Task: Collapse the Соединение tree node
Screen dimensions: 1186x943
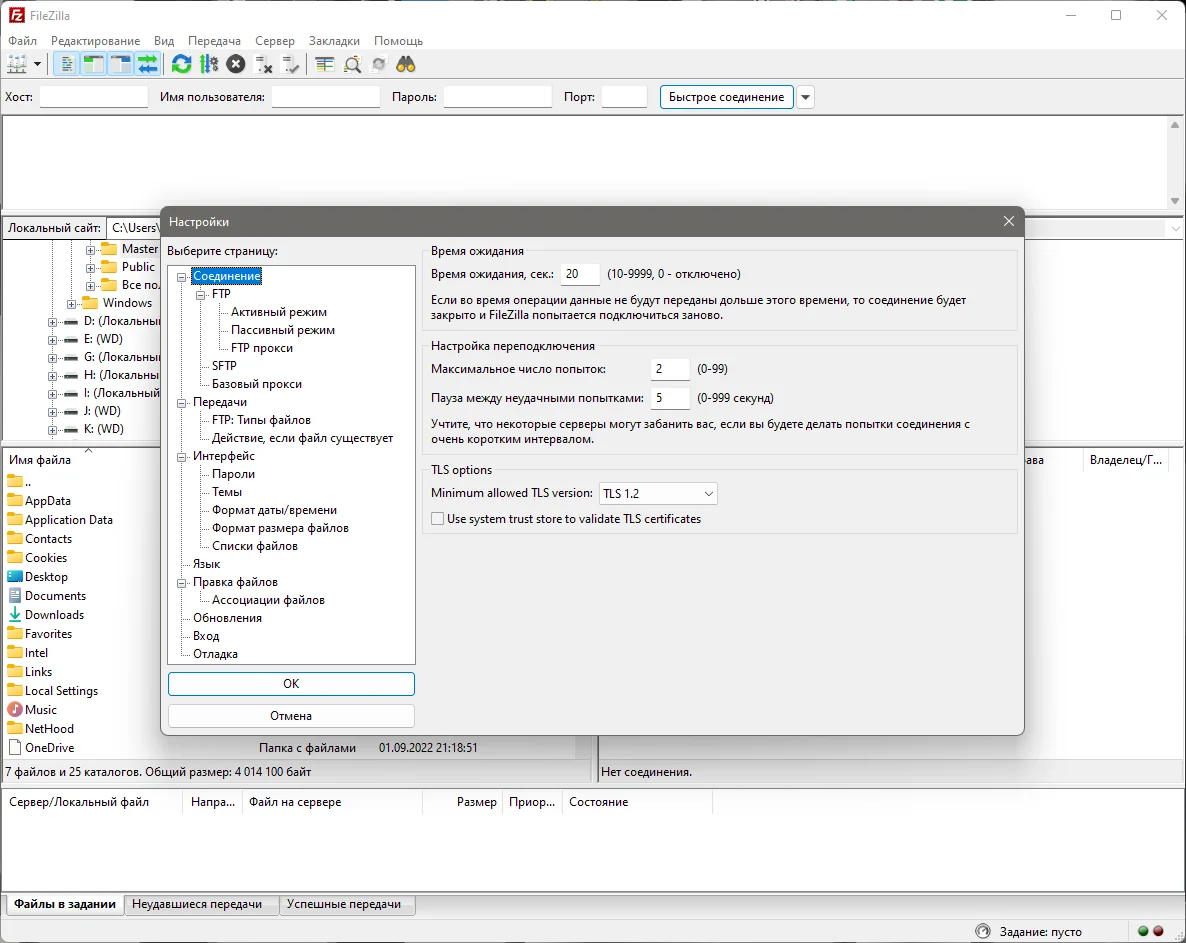Action: point(182,277)
